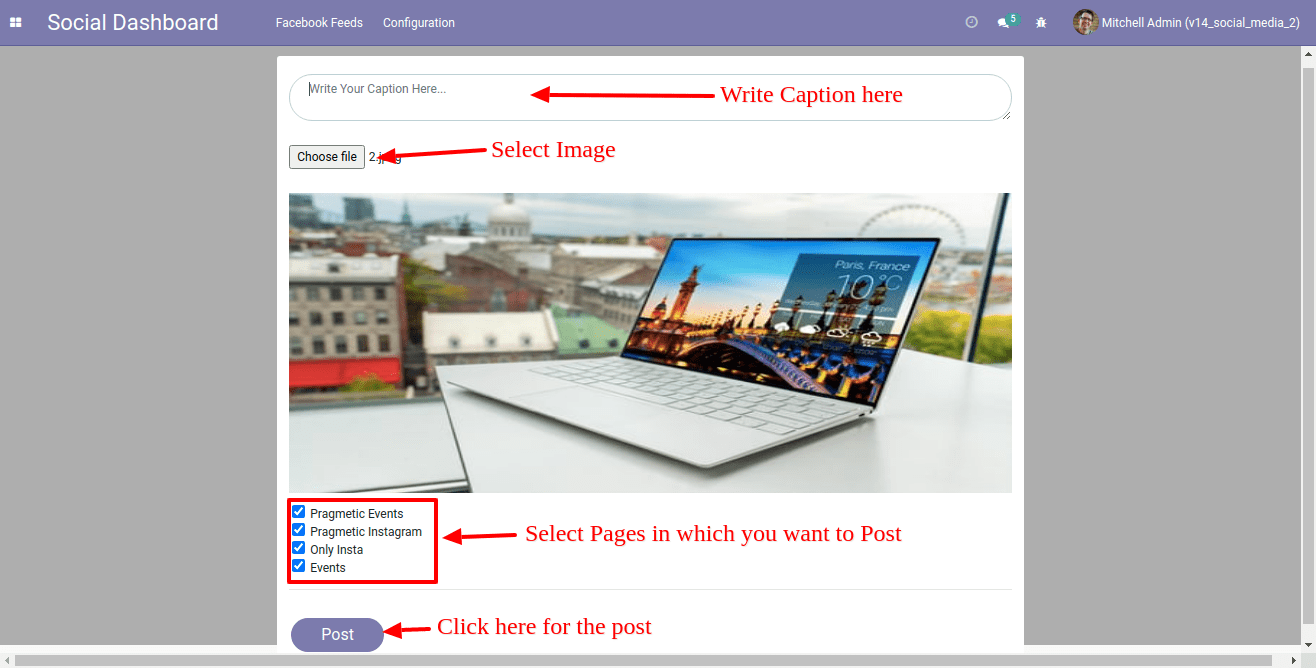Expand the Mitchell Admin user menu
The image size is (1316, 668).
coord(1200,22)
